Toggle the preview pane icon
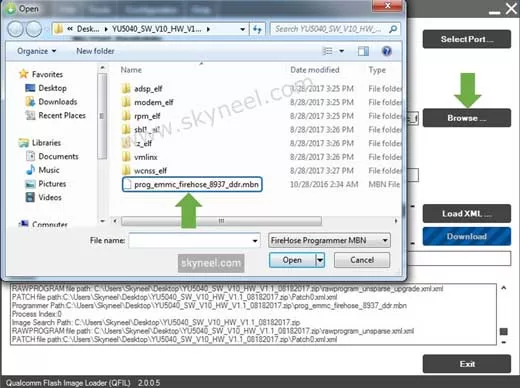This screenshot has height=388, width=520. pyautogui.click(x=363, y=51)
